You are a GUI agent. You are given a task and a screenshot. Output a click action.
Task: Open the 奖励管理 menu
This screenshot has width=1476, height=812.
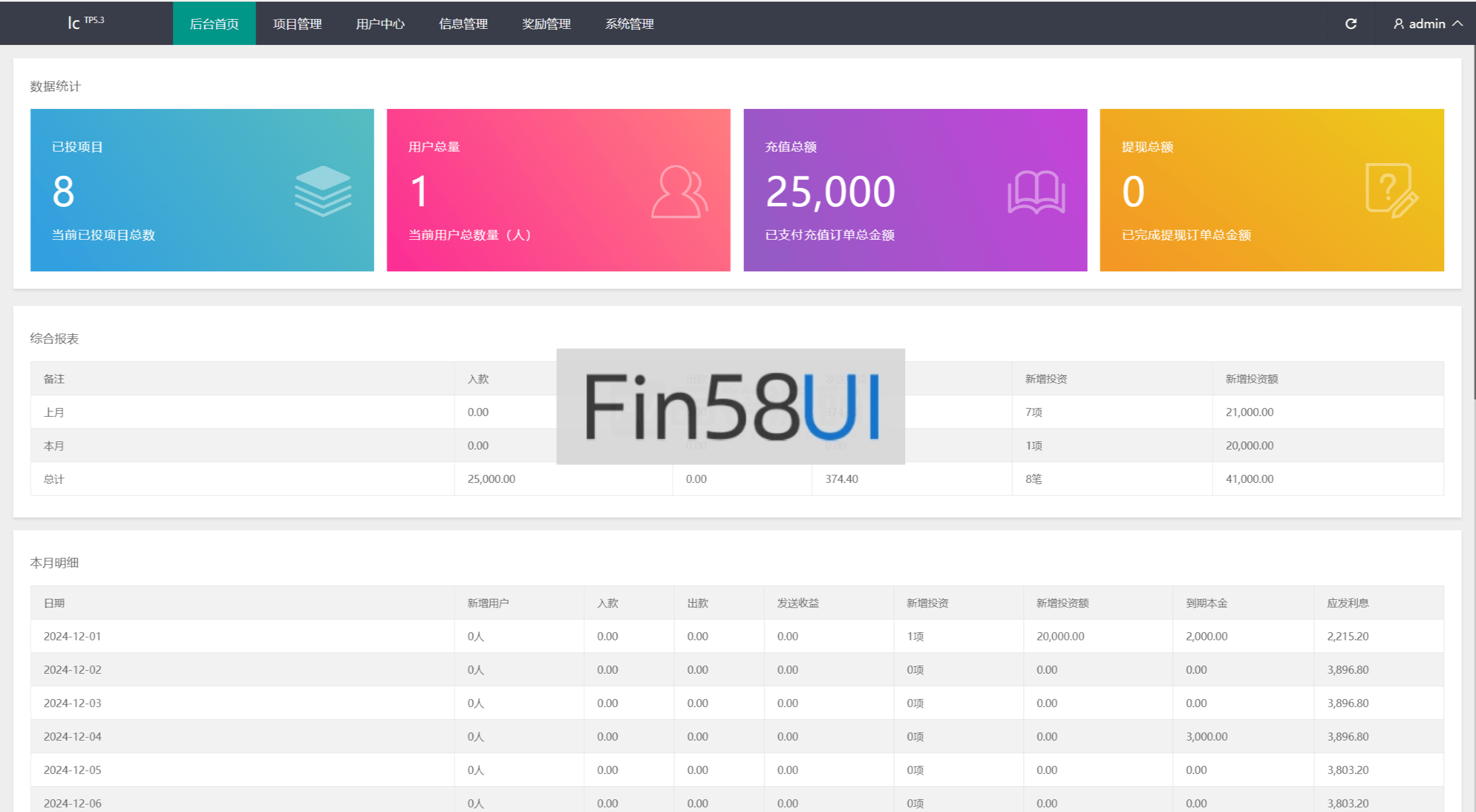click(x=546, y=24)
